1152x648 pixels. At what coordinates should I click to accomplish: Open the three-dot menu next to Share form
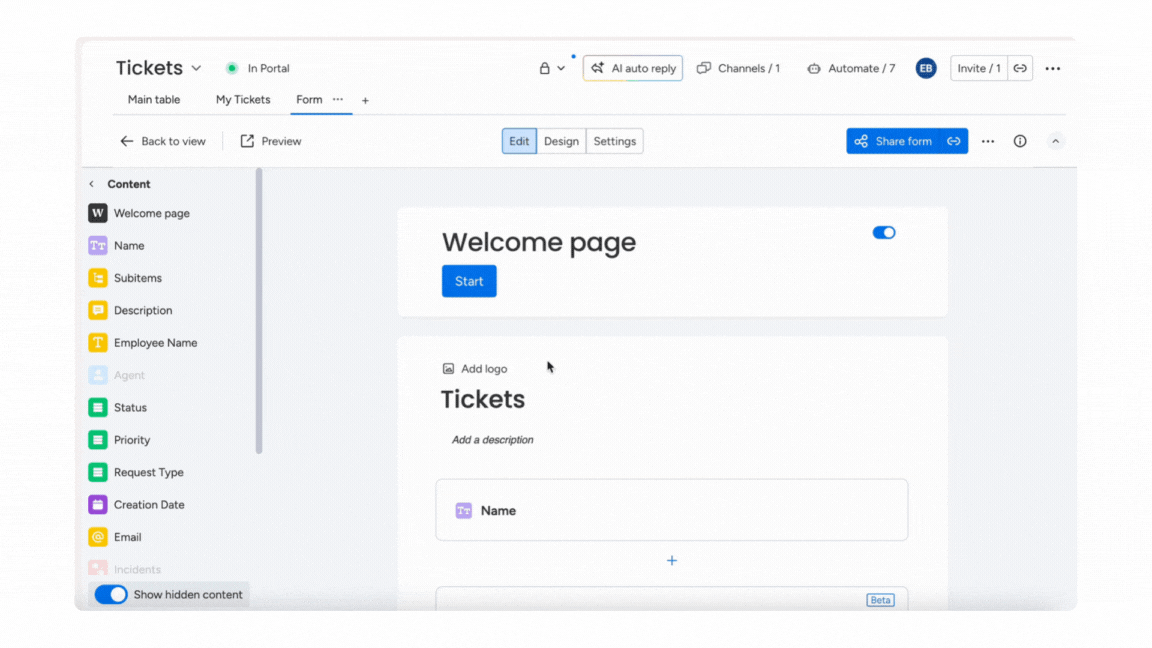[x=987, y=141]
